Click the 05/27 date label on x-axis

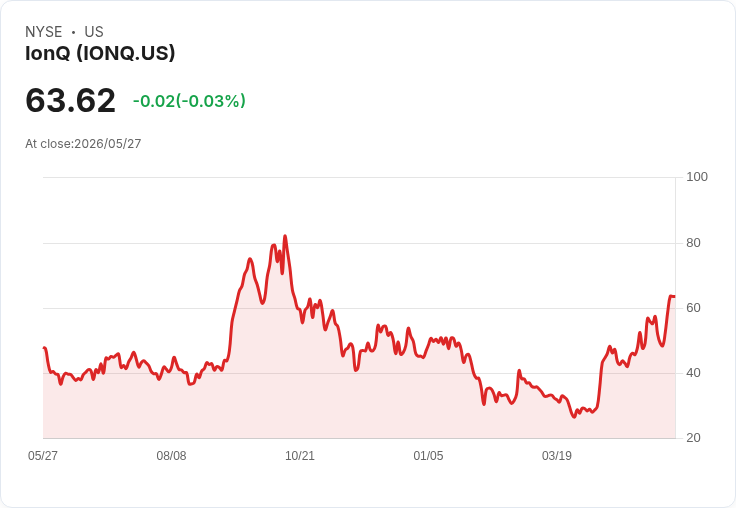point(43,455)
